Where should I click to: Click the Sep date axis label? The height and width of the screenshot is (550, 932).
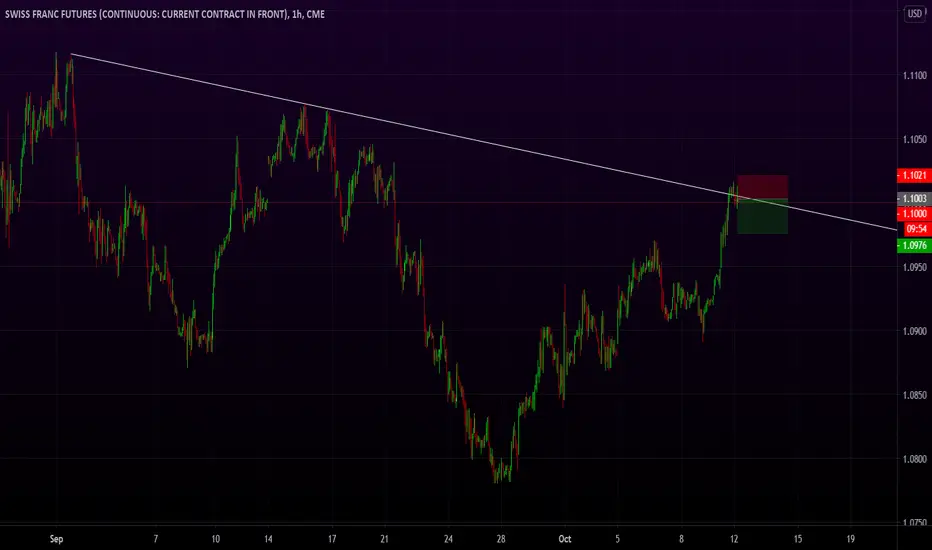[56, 539]
